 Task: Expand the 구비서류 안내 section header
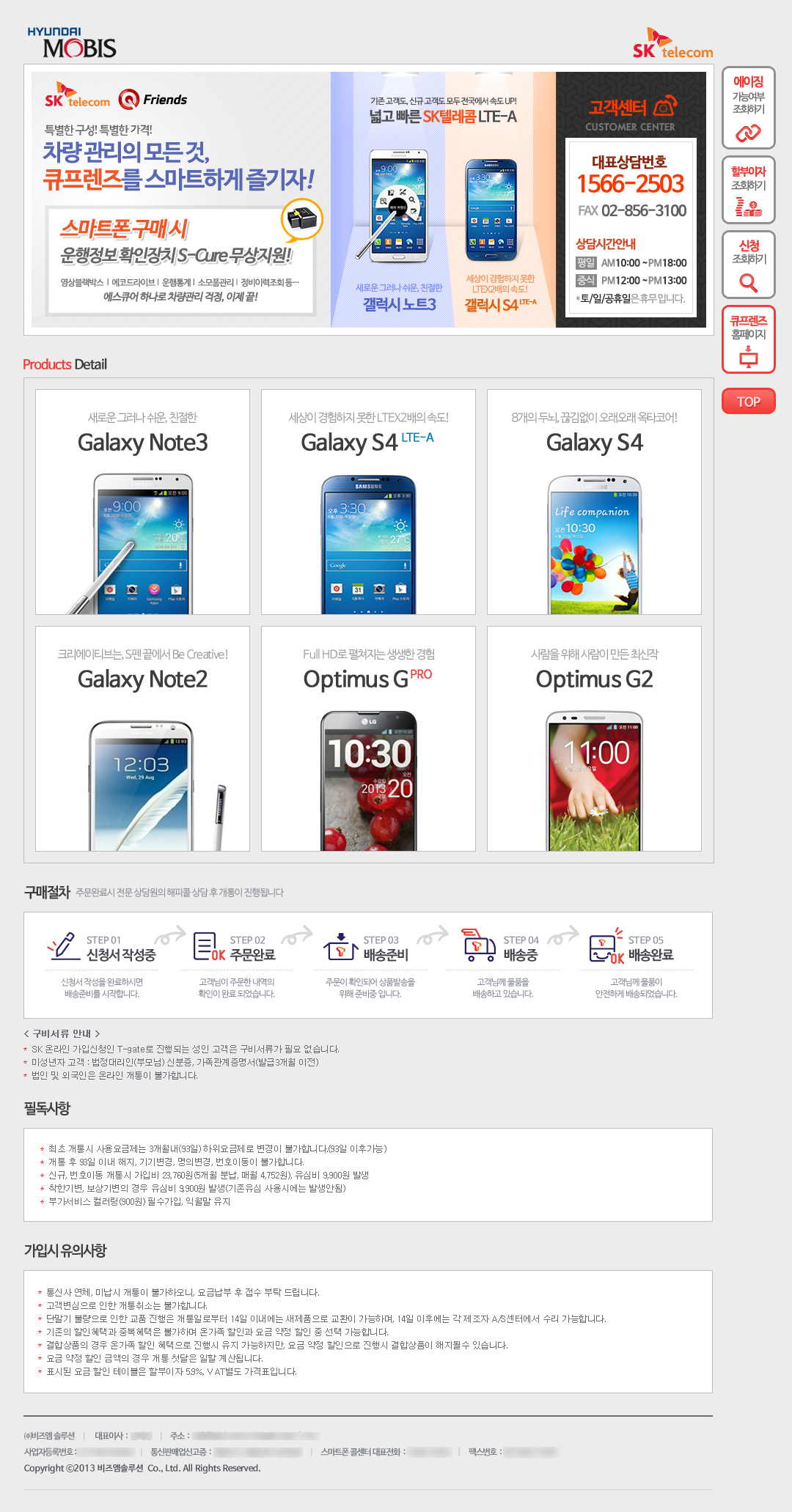(62, 1033)
